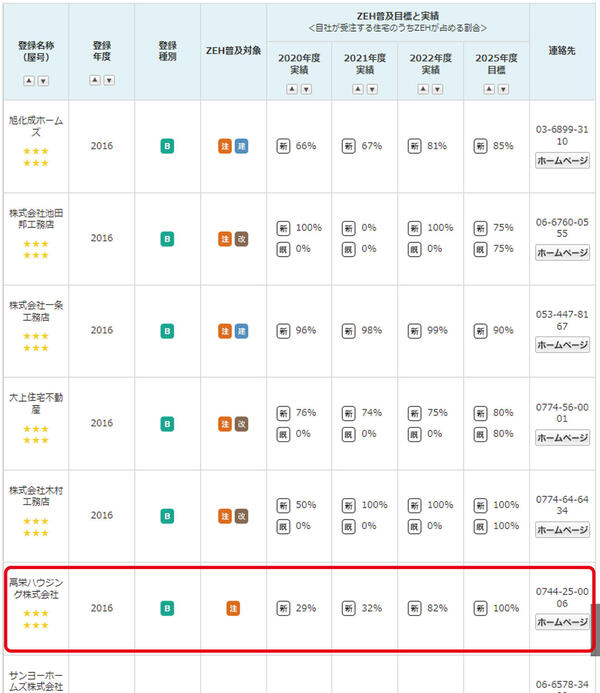This screenshot has height=693, width=600.
Task: Sort 登録年度 column ascending
Action: click(x=95, y=80)
